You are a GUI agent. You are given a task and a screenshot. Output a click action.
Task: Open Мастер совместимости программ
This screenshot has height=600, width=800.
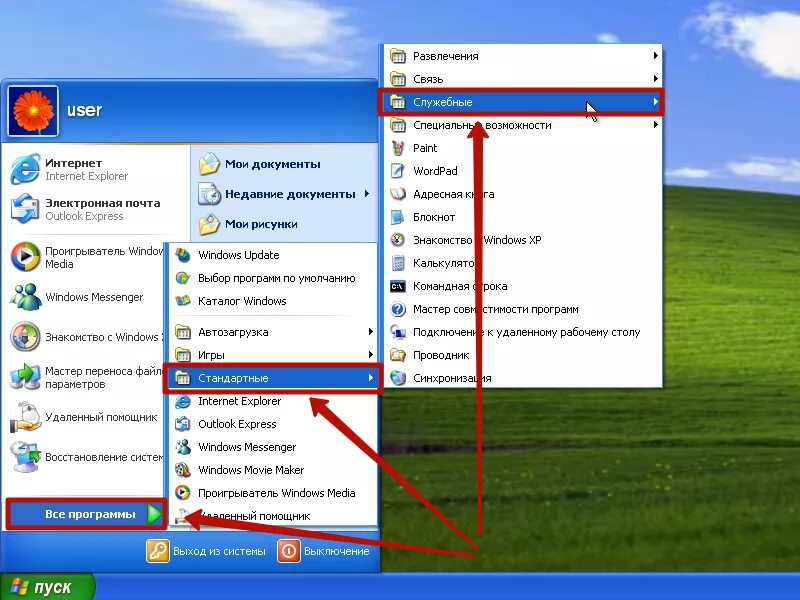click(523, 309)
